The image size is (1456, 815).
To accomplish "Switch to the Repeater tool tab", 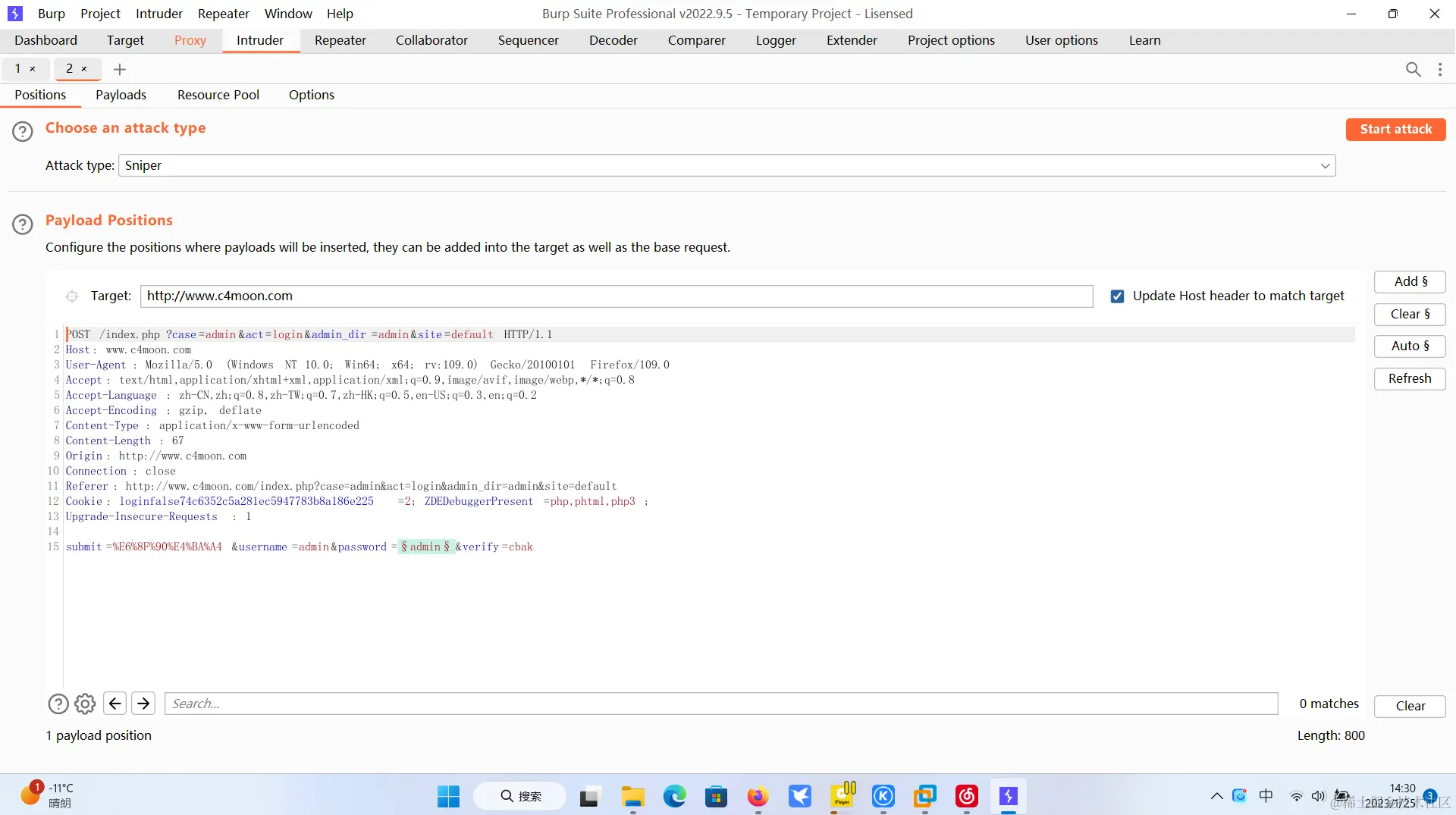I will pyautogui.click(x=340, y=40).
